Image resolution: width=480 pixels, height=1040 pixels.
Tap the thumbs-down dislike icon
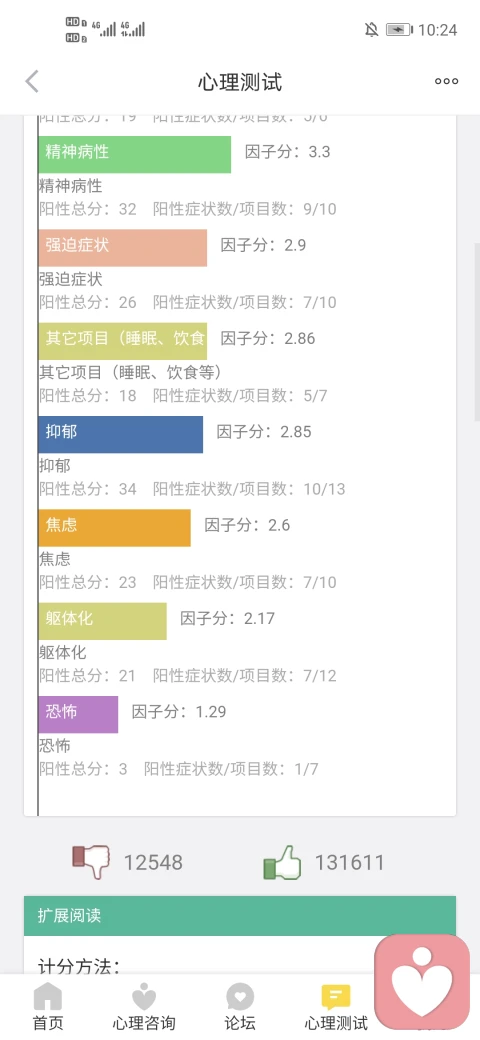tap(91, 862)
